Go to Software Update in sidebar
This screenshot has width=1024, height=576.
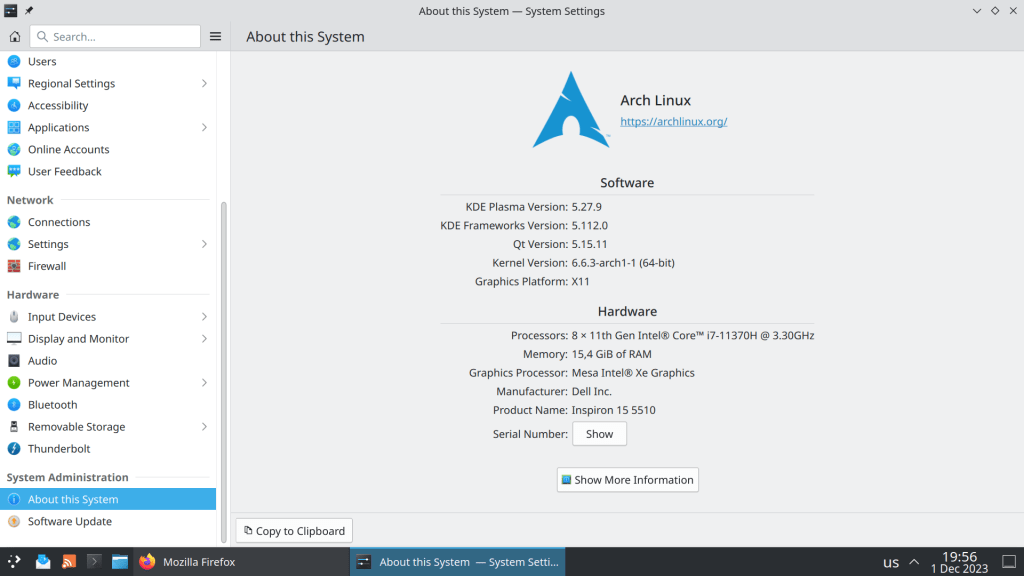pyautogui.click(x=69, y=522)
